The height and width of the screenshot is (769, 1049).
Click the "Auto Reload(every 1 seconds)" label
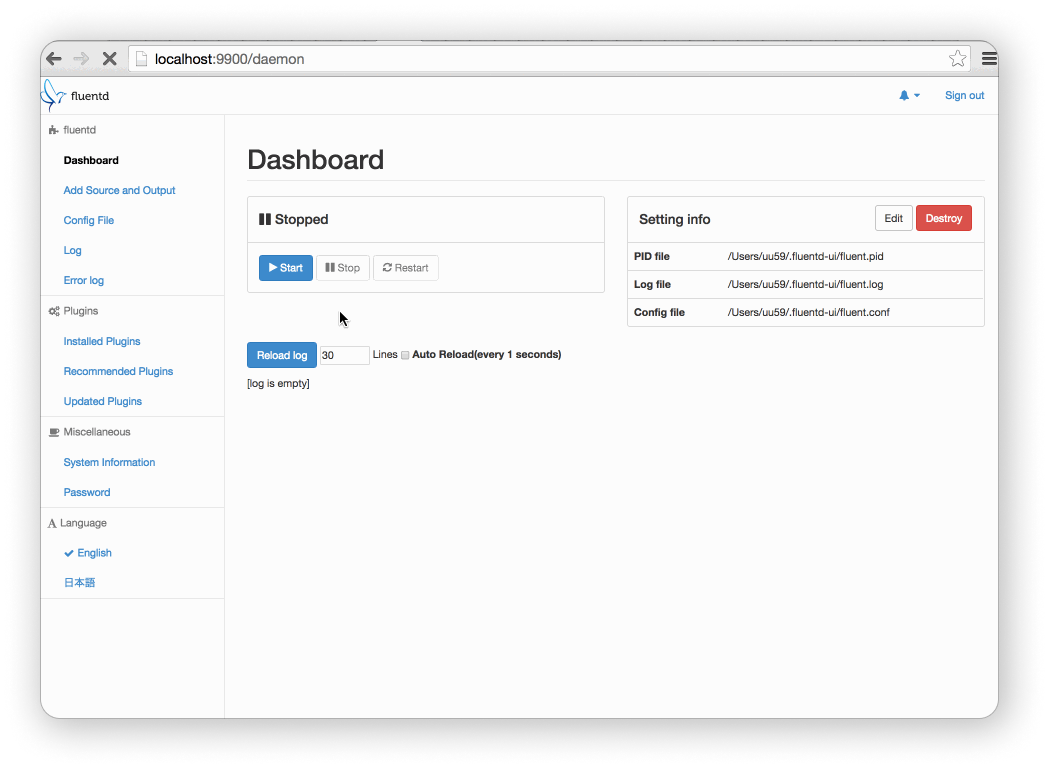486,355
